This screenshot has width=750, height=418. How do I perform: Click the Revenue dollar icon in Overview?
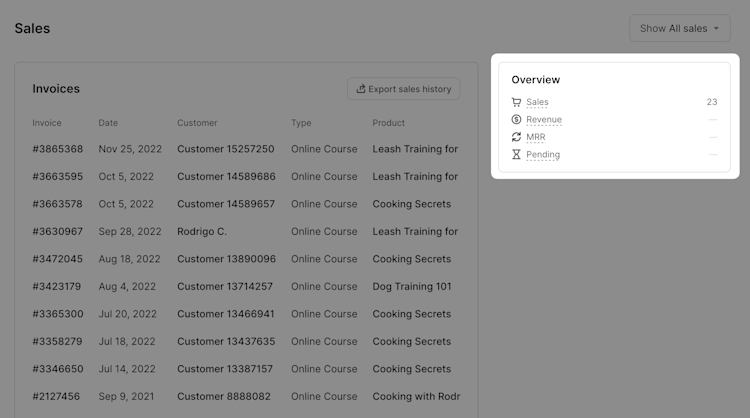516,119
